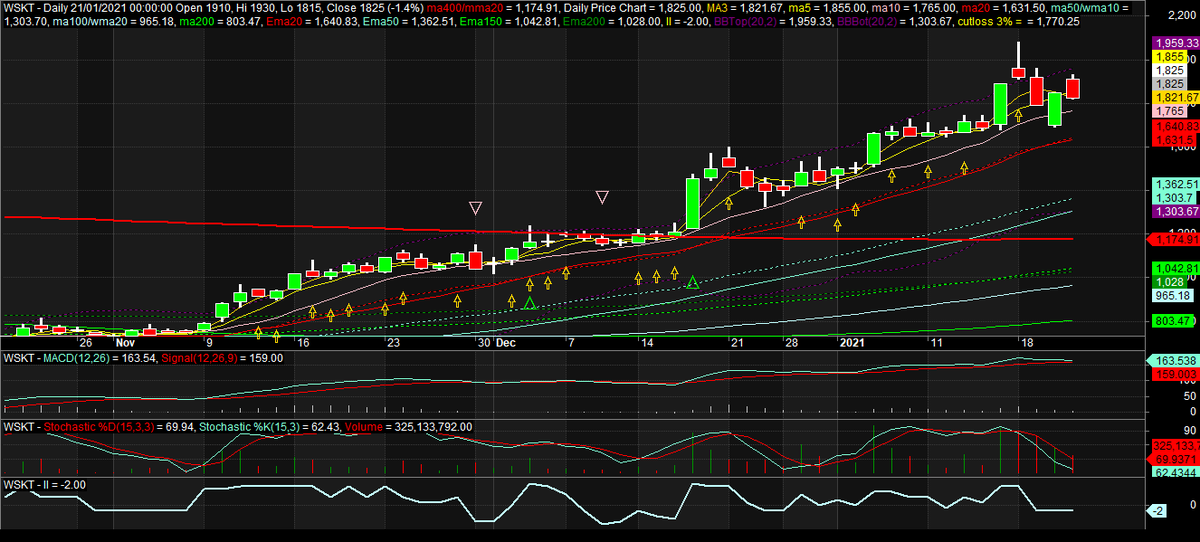The width and height of the screenshot is (1200, 542).
Task: Select the orange 1,821.67 axis price tag
Action: tap(1175, 97)
